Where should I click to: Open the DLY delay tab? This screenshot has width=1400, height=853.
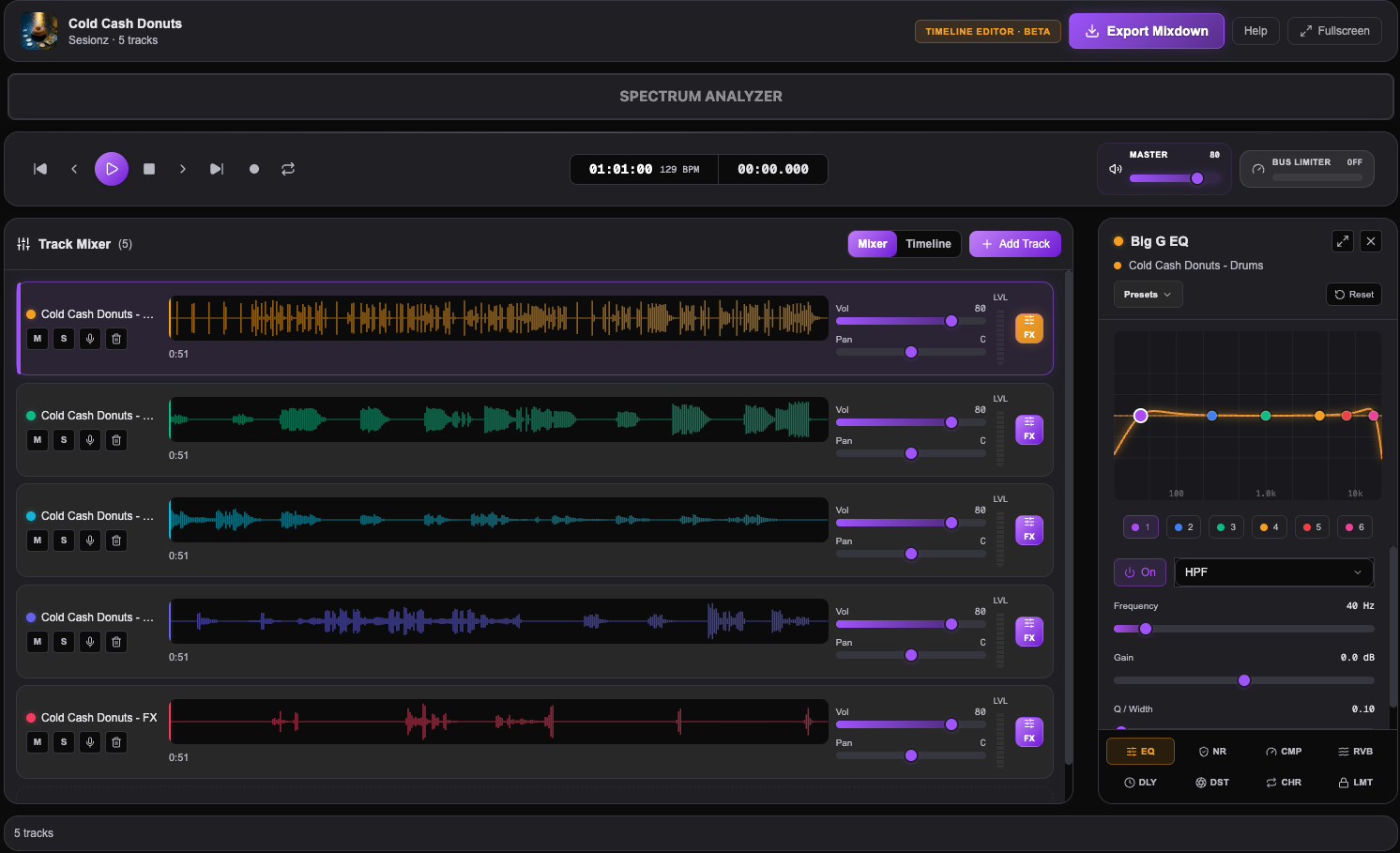point(1140,783)
